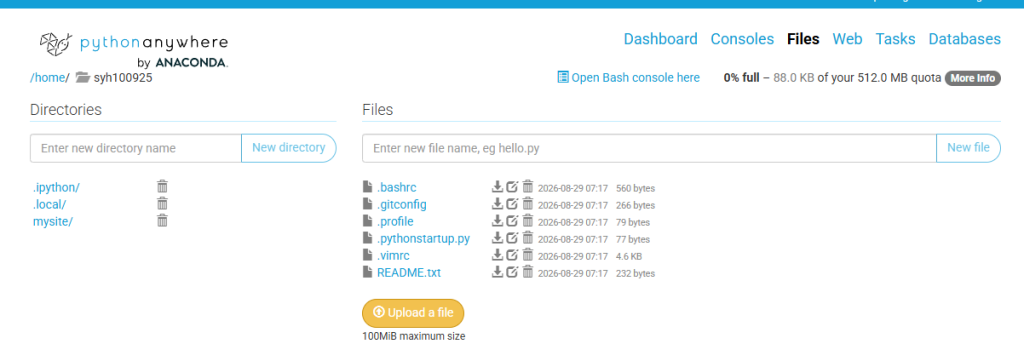Go to the Tasks page
This screenshot has height=361, width=1024.
(895, 39)
